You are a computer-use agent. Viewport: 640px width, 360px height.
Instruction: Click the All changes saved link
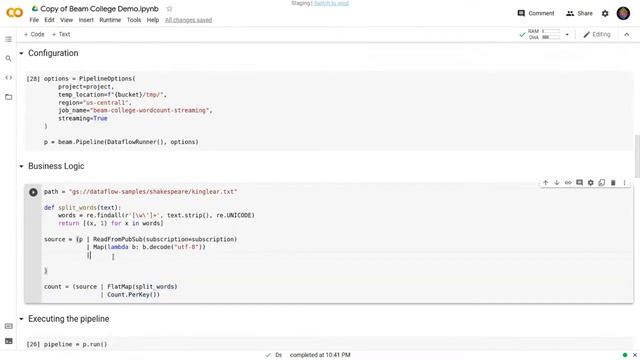pos(189,20)
